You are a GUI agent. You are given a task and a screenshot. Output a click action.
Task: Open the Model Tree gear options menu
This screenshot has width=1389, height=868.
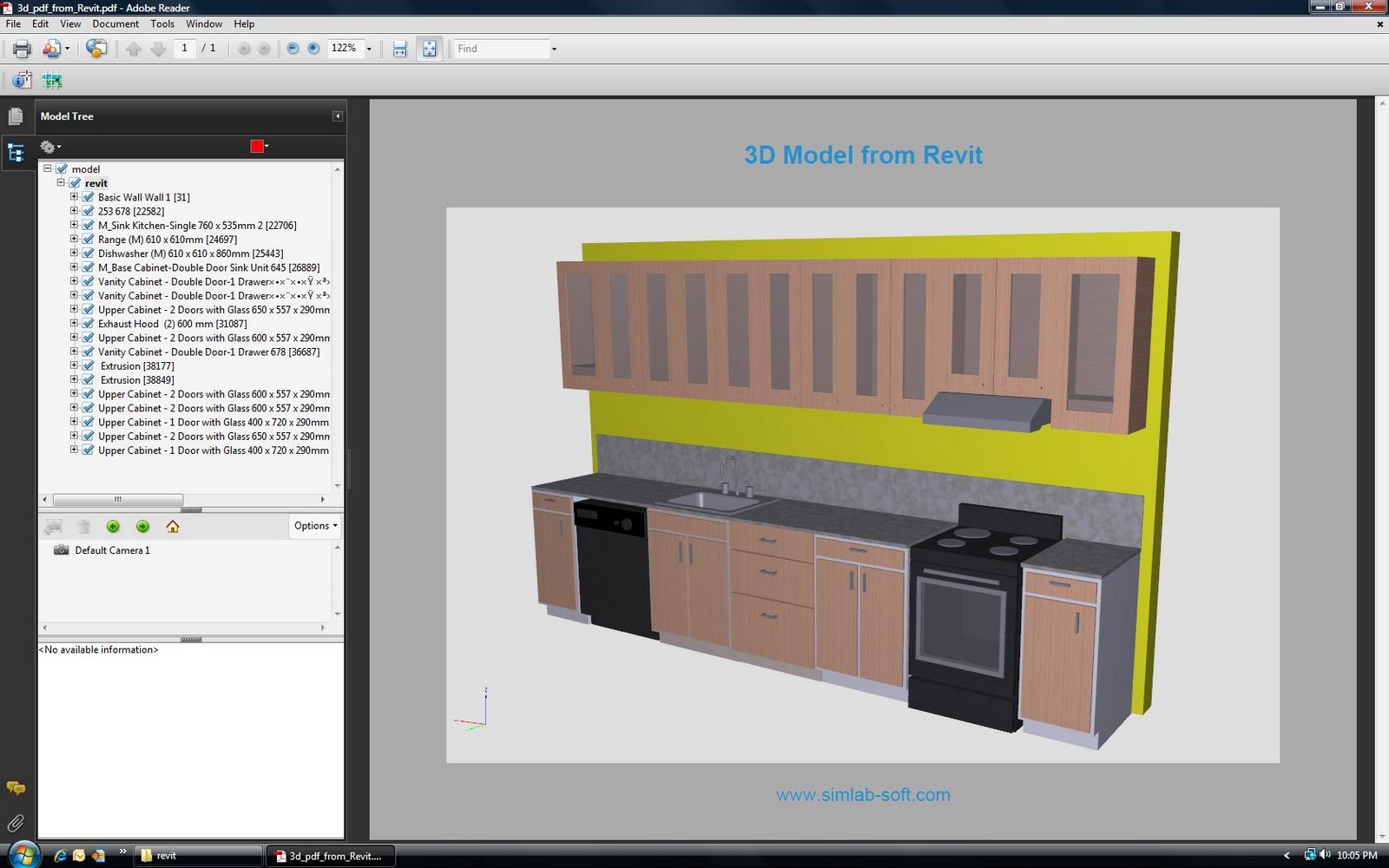tap(50, 147)
